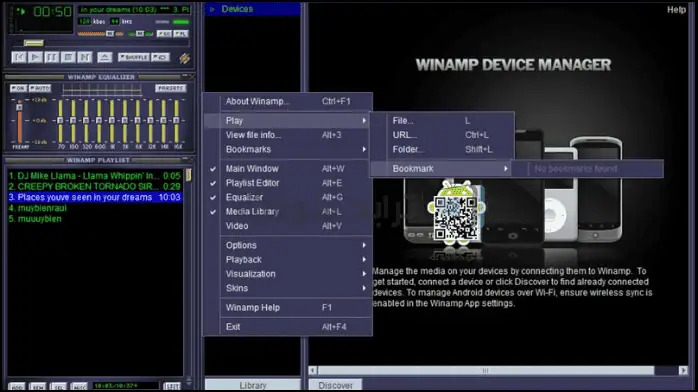Image resolution: width=698 pixels, height=392 pixels.
Task: Click the Previous track button
Action: [x=19, y=57]
